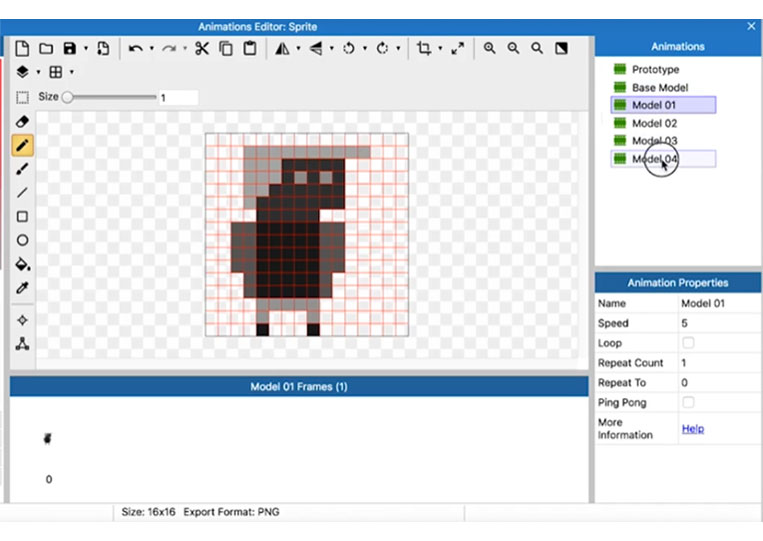Toggle the Loop checkbox

point(688,343)
